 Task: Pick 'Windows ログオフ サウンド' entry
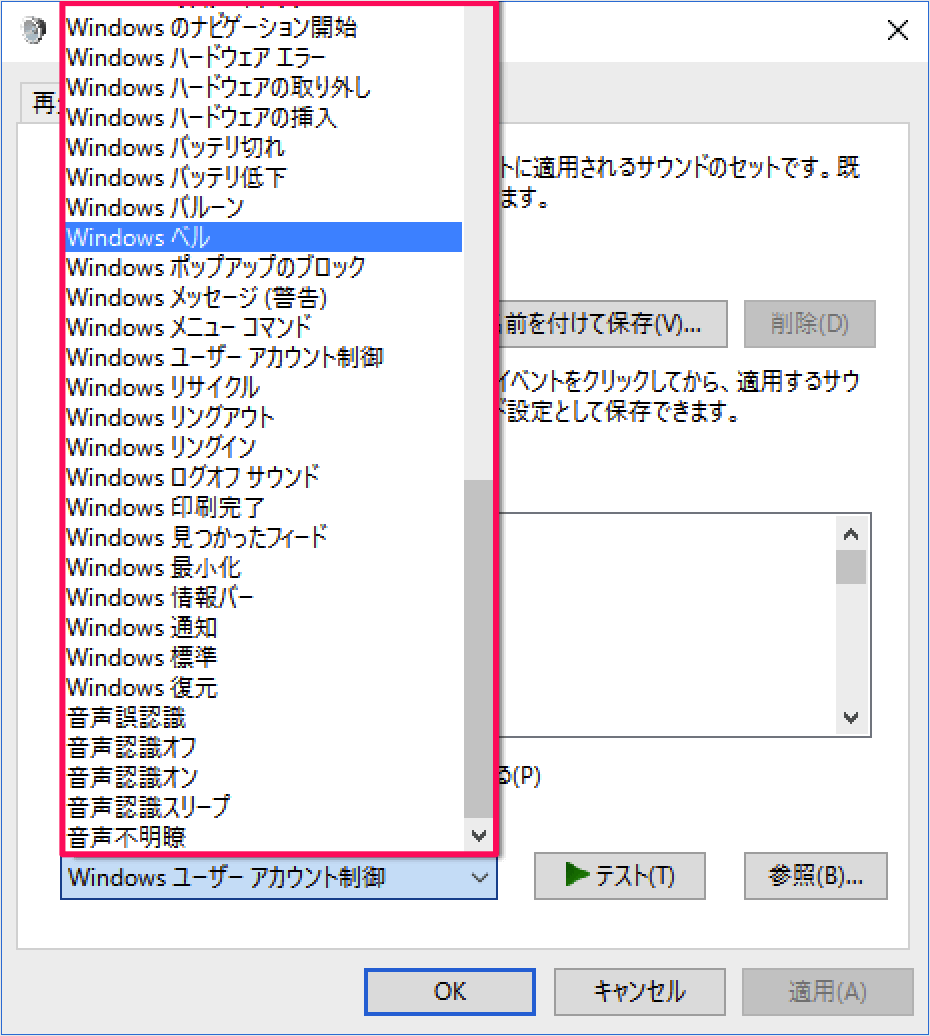[264, 477]
